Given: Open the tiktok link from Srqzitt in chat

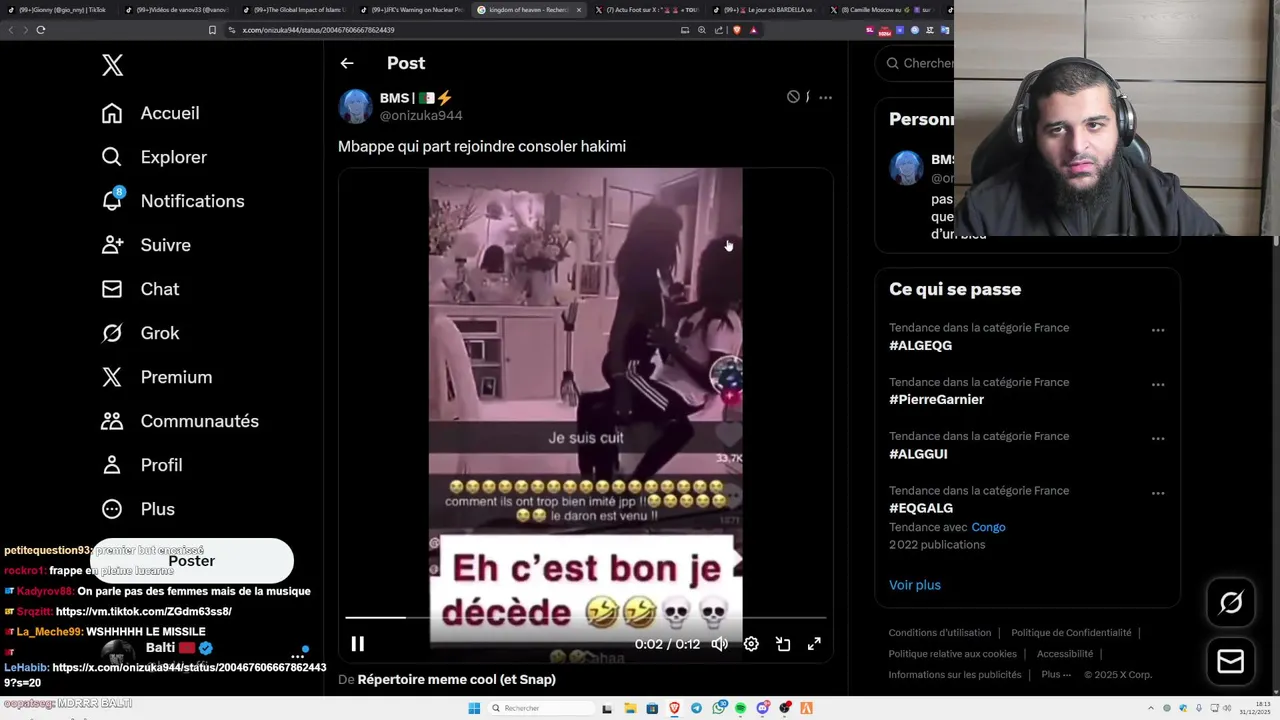Looking at the screenshot, I should 144,612.
